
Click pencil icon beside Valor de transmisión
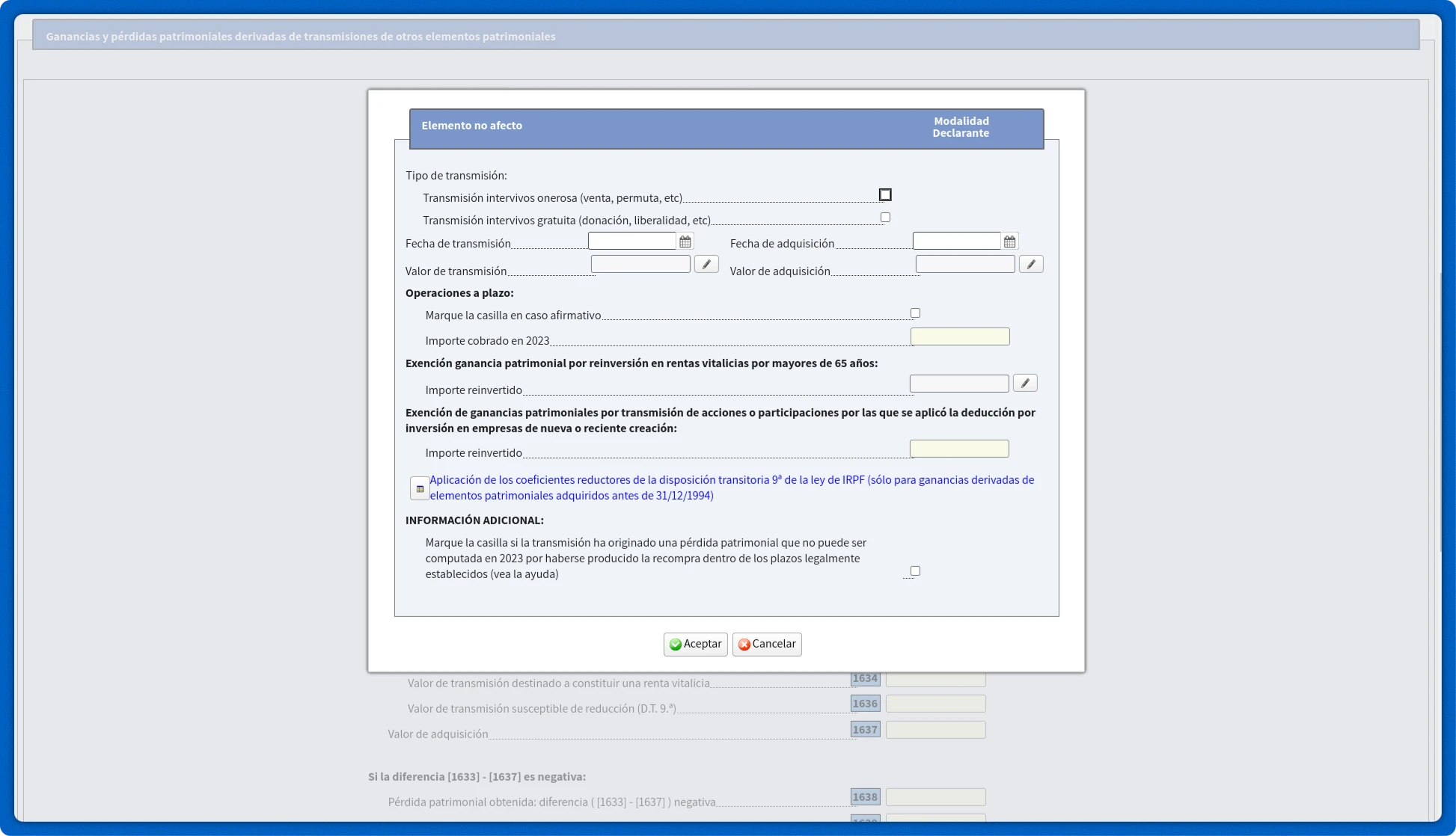(x=706, y=264)
